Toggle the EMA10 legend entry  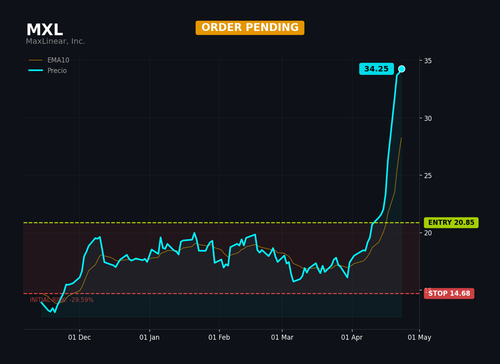49,60
